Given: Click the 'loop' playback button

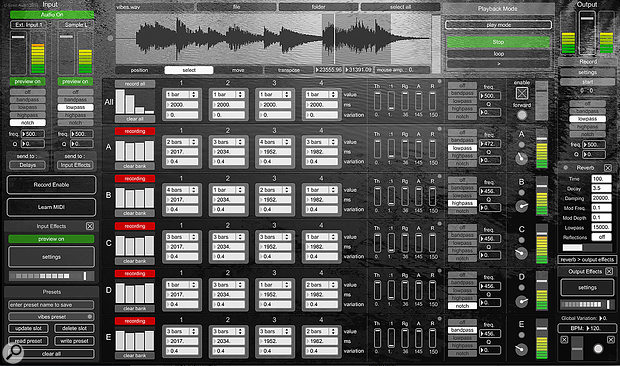Looking at the screenshot, I should click(x=498, y=54).
